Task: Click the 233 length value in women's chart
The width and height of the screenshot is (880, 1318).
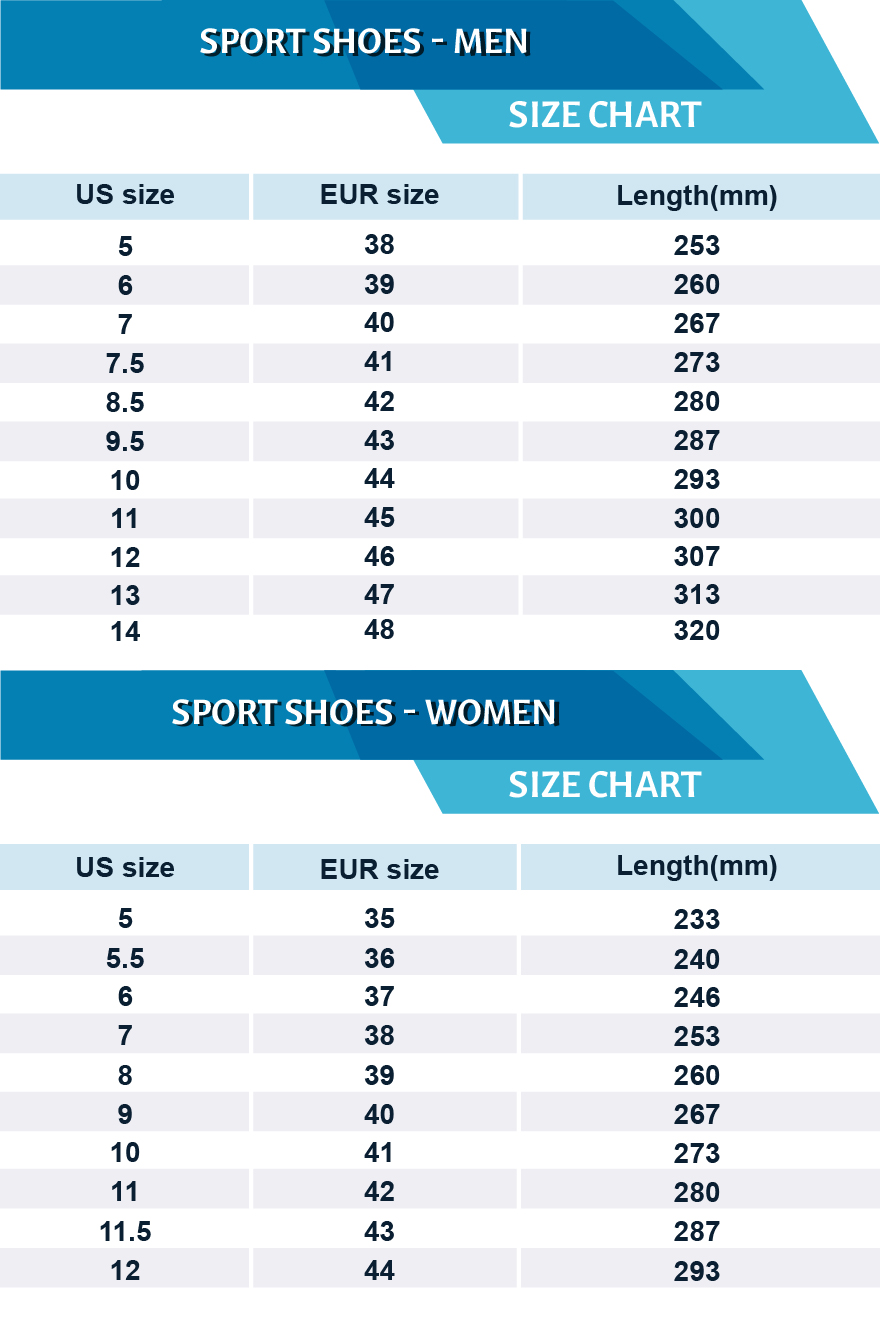Action: (697, 920)
